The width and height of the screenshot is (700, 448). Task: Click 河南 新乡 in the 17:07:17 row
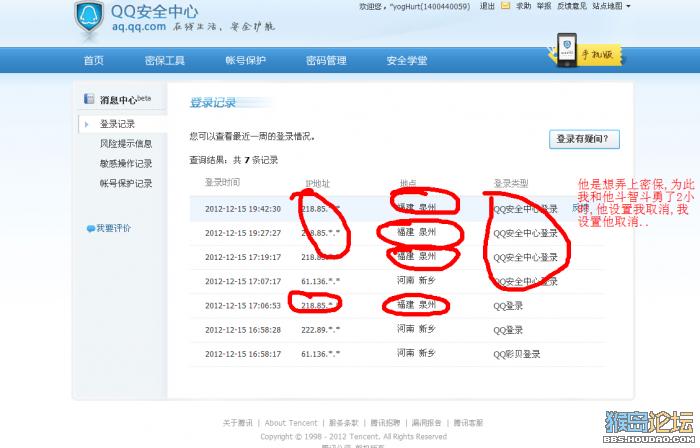click(x=416, y=280)
